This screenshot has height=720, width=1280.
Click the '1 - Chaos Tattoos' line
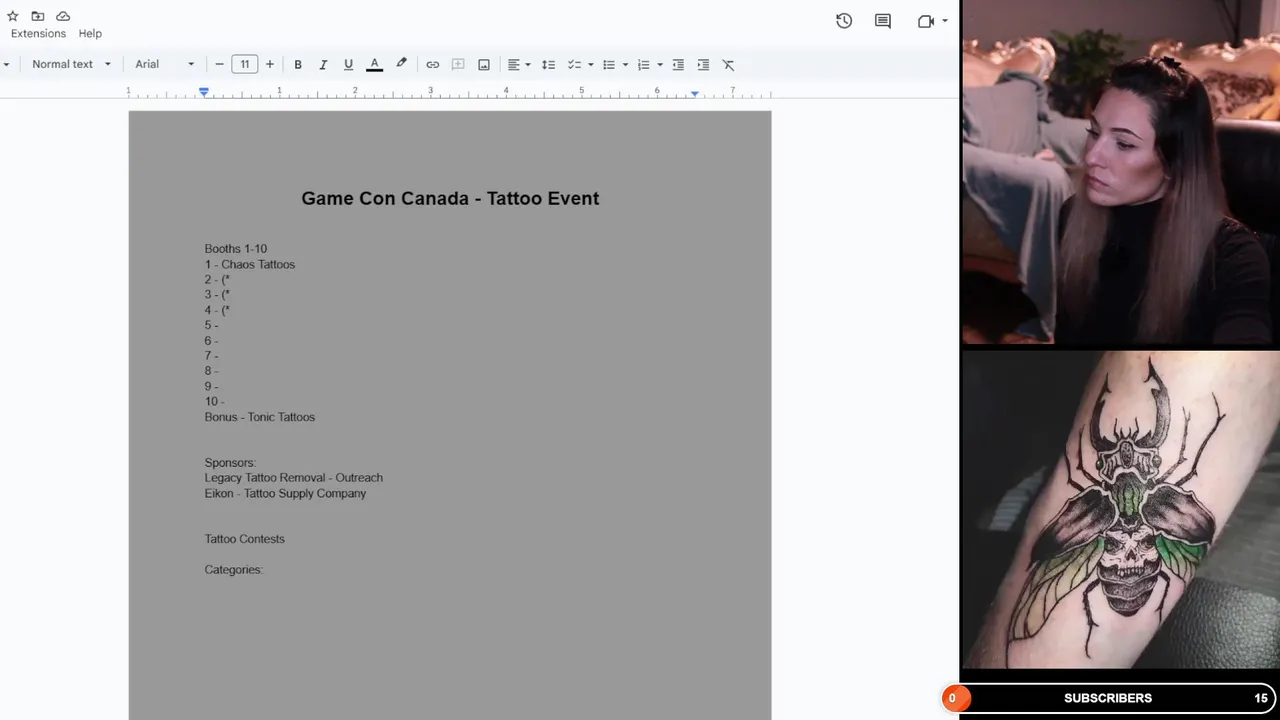pos(250,264)
